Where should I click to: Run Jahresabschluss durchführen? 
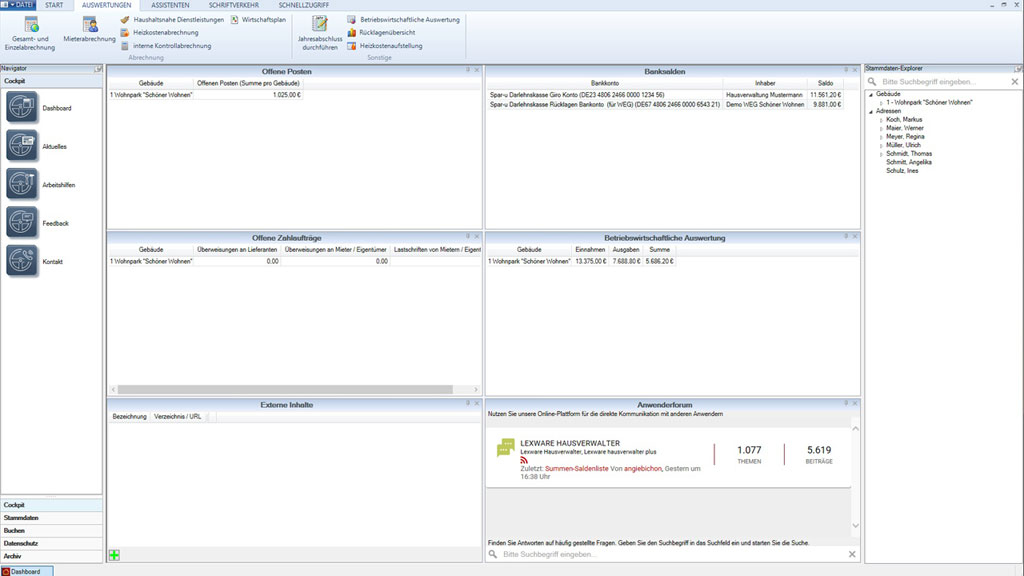321,31
